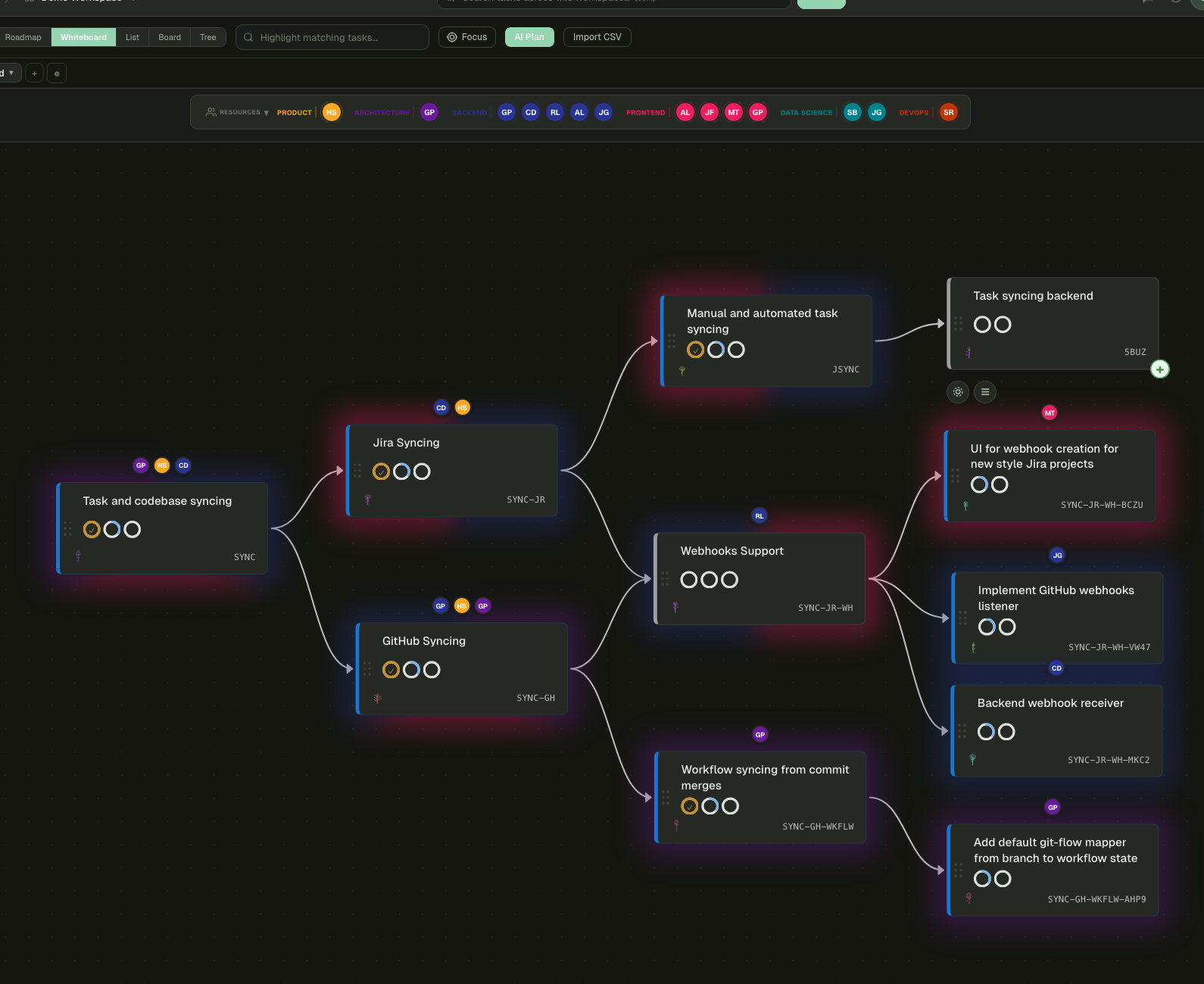Click the 5BUZ task ID
The image size is (1204, 984).
point(1135,352)
